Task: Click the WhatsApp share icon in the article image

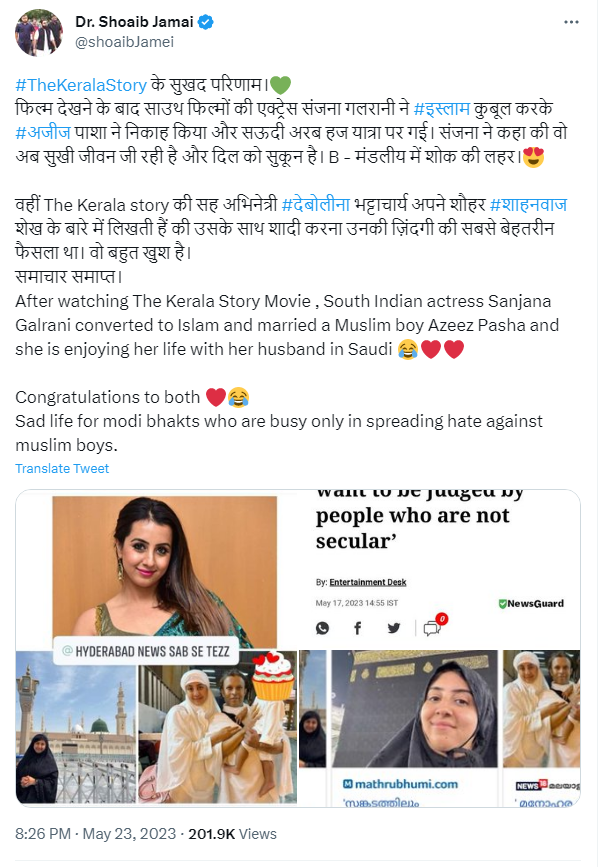Action: point(322,628)
